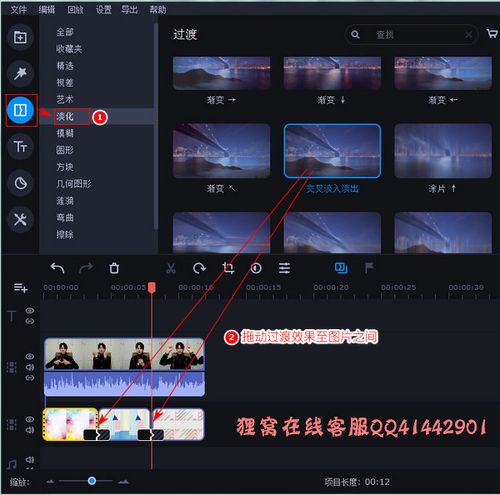Select the transitions sidebar icon
This screenshot has width=500, height=495.
pos(20,110)
